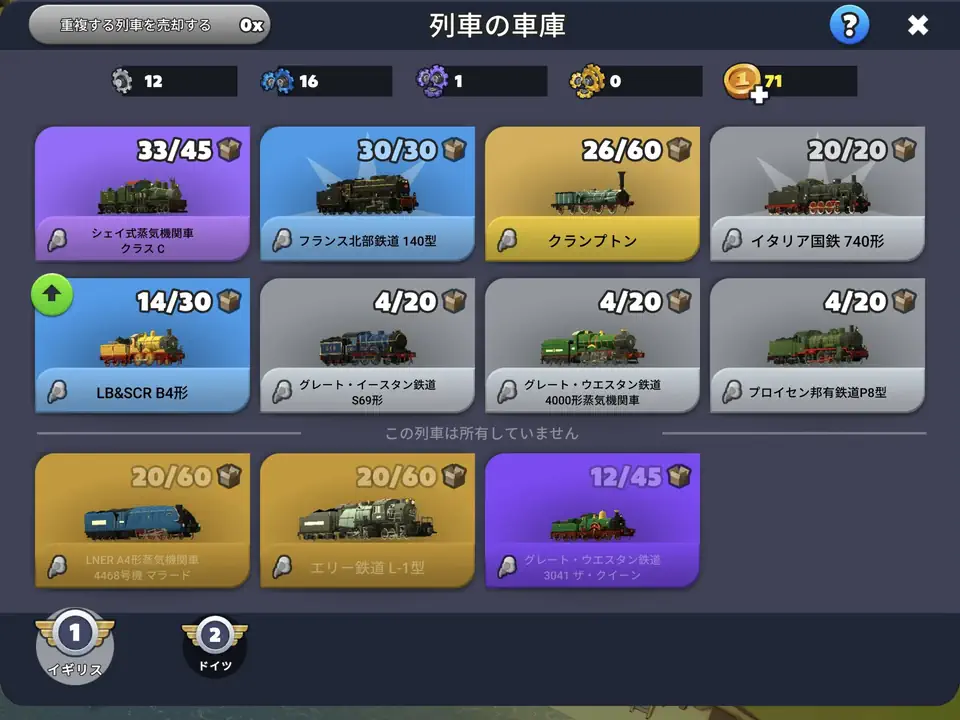Select the フランス北部鉄道 140型 train card
Viewport: 960px width, 720px height.
(367, 193)
